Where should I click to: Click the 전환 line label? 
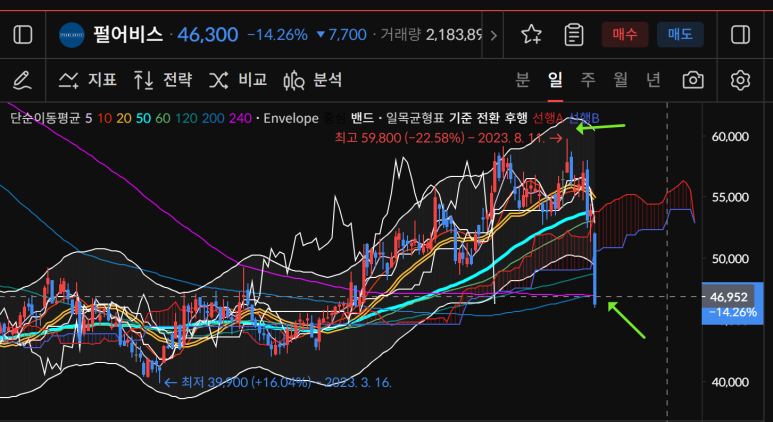488,118
